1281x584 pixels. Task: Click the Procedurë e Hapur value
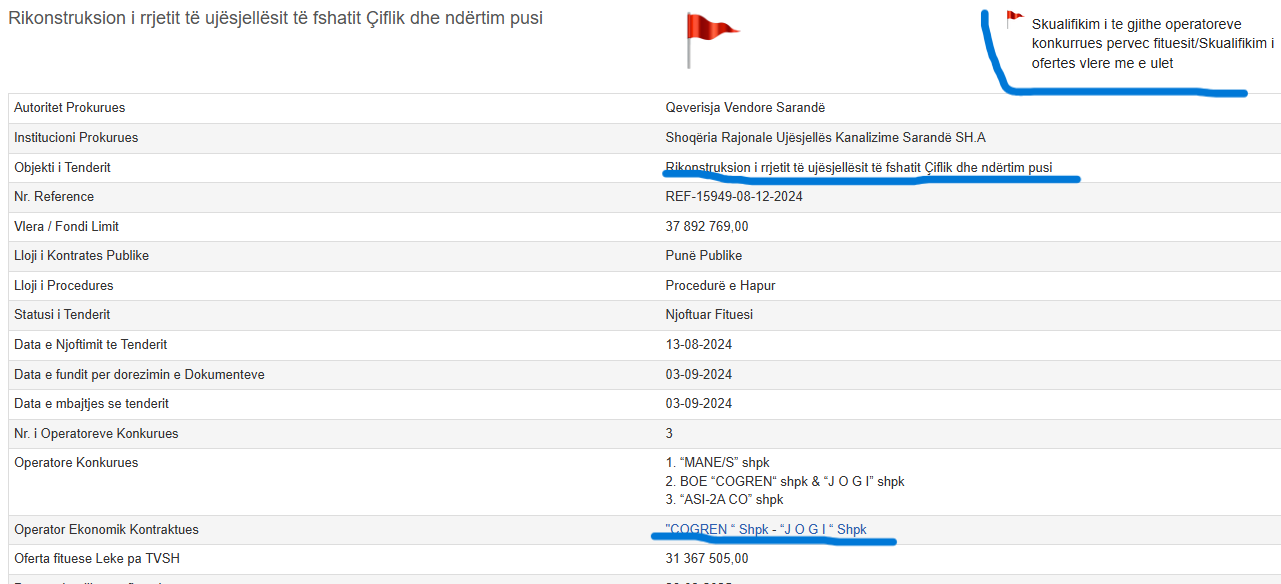tap(720, 286)
